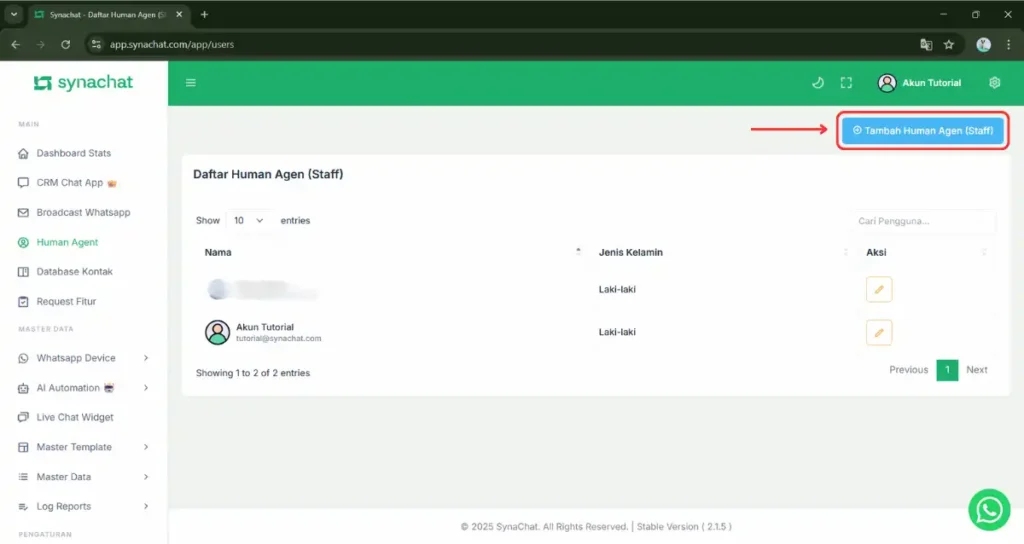Go to the Previous table page
The width and height of the screenshot is (1024, 544).
(x=908, y=370)
